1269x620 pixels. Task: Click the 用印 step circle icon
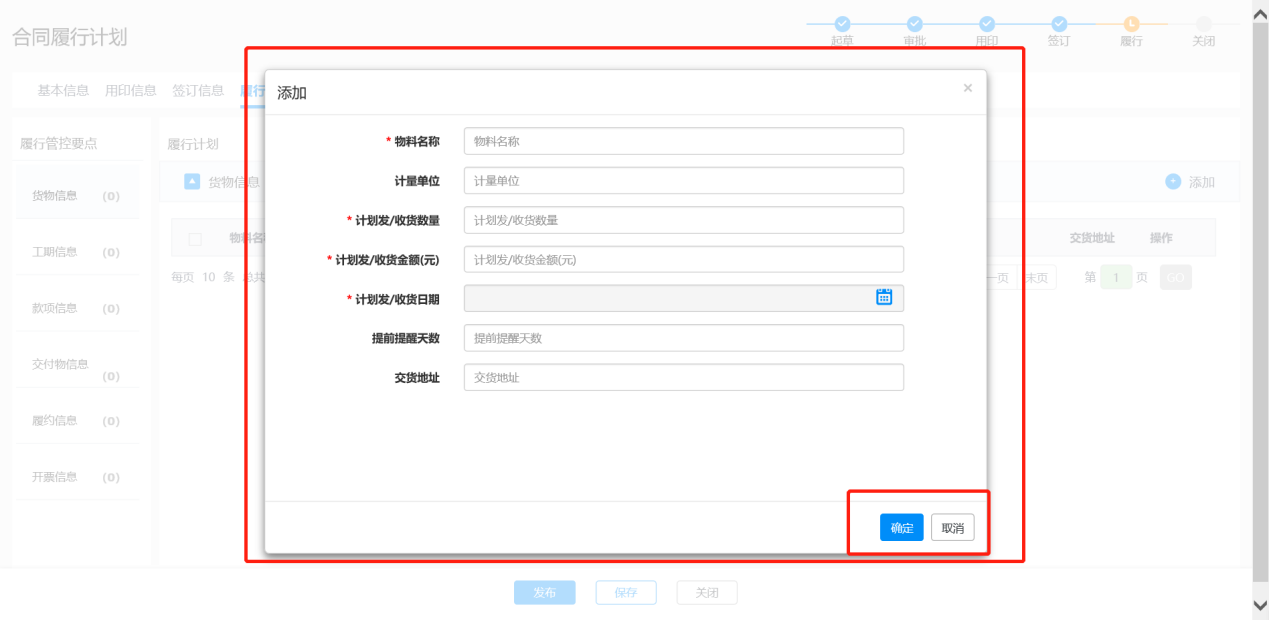click(987, 24)
